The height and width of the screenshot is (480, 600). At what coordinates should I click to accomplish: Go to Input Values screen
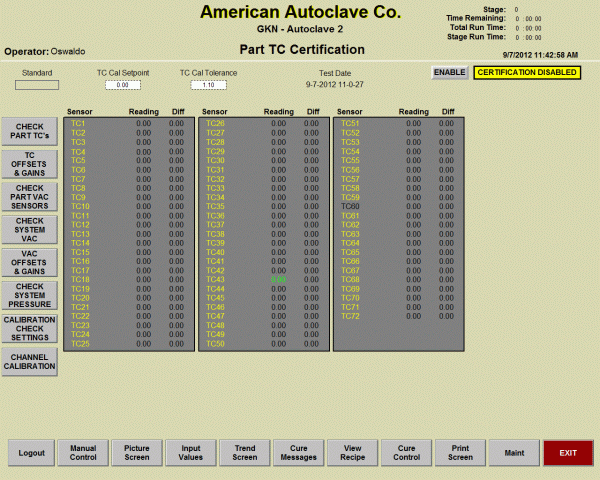[x=191, y=453]
